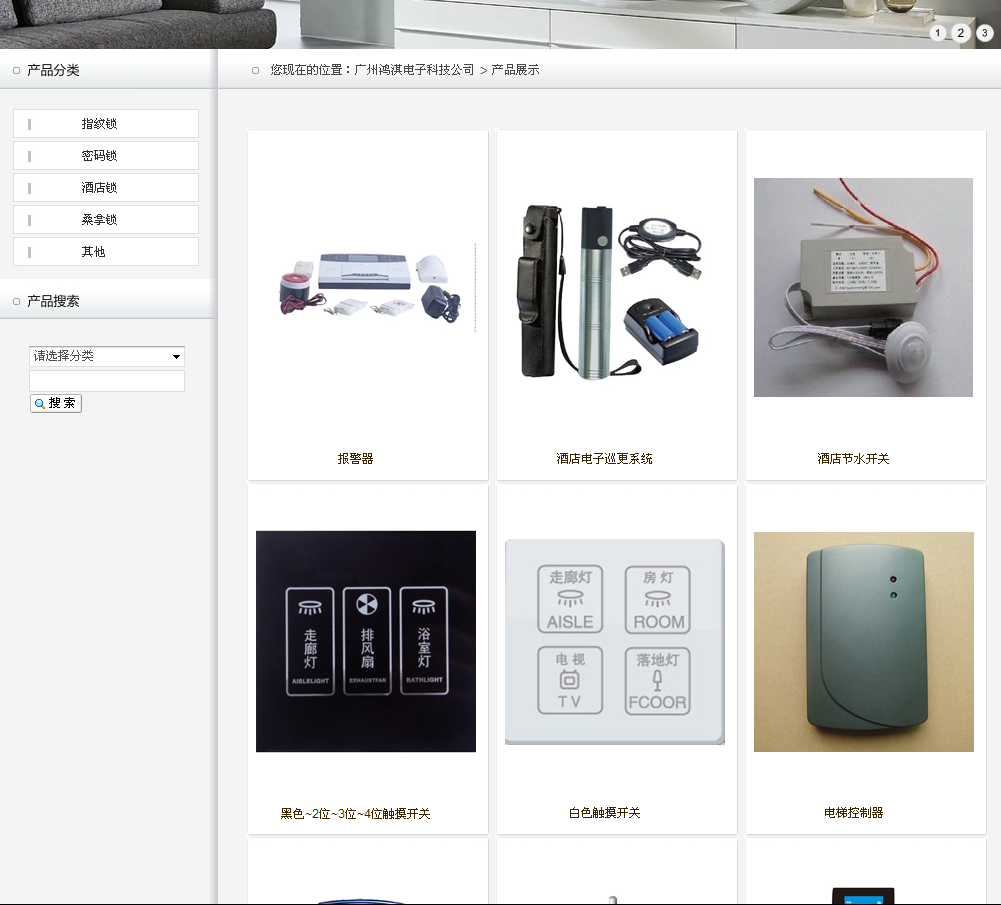1001x905 pixels.
Task: Open the 酒店锁 category
Action: click(x=106, y=188)
